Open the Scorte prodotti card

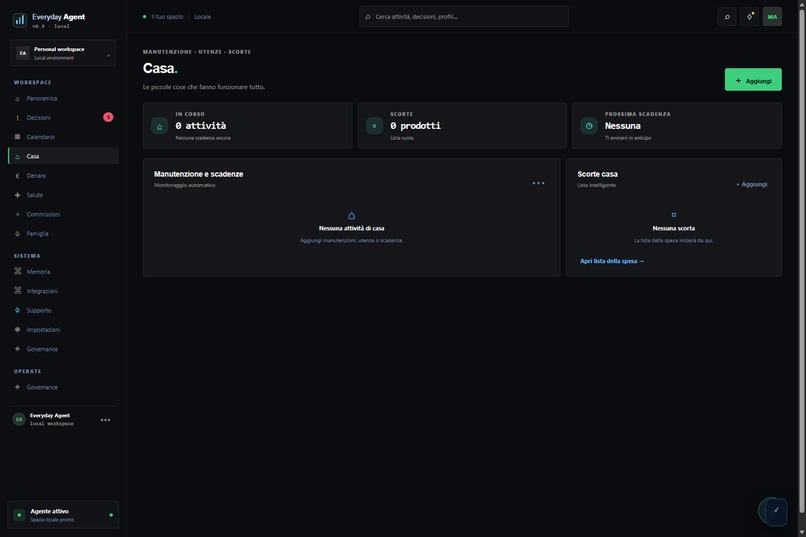(462, 126)
